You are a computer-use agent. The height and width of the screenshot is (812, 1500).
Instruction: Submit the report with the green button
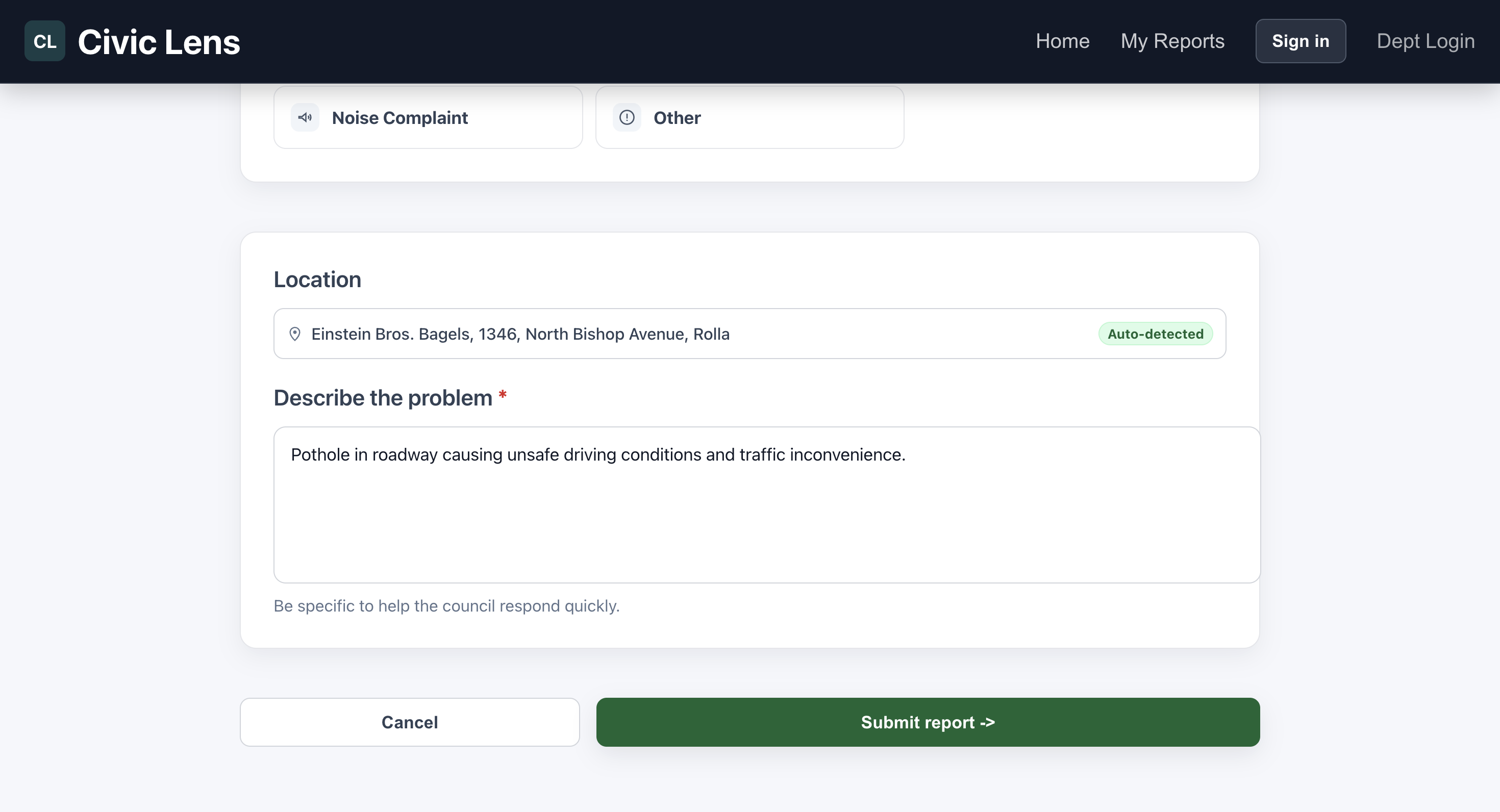point(928,722)
